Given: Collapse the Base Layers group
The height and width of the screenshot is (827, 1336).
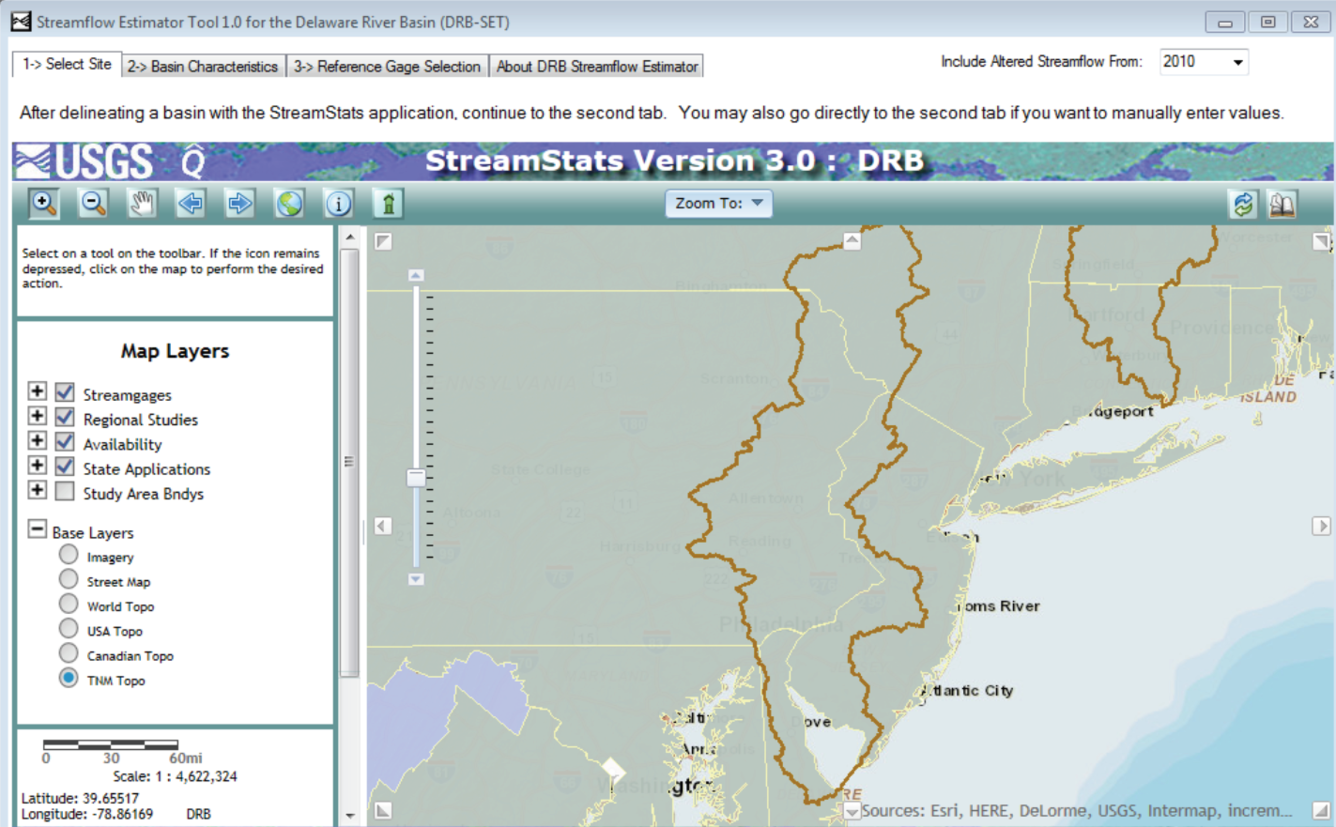Looking at the screenshot, I should click(37, 529).
